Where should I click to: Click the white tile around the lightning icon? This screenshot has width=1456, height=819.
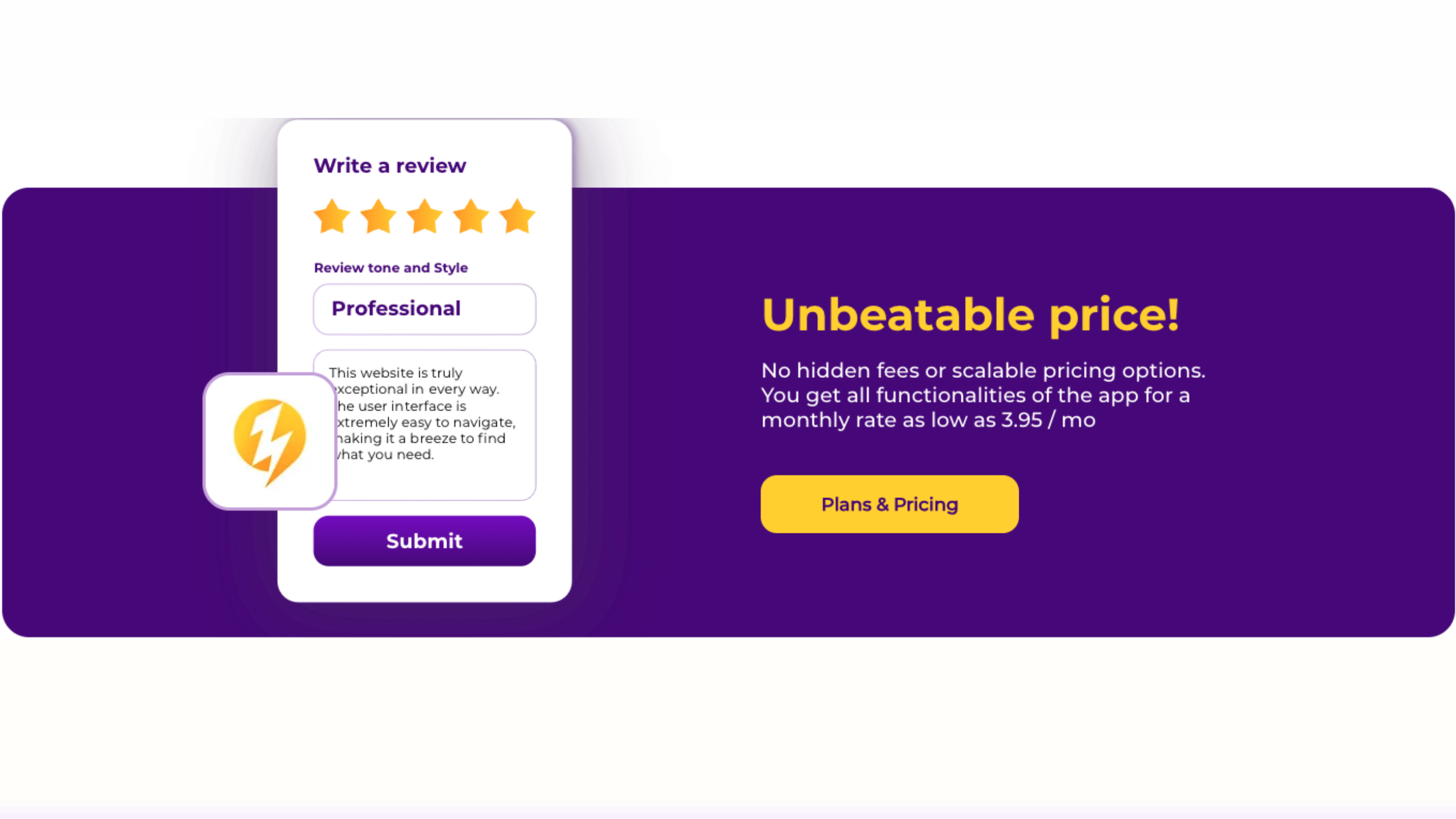270,441
